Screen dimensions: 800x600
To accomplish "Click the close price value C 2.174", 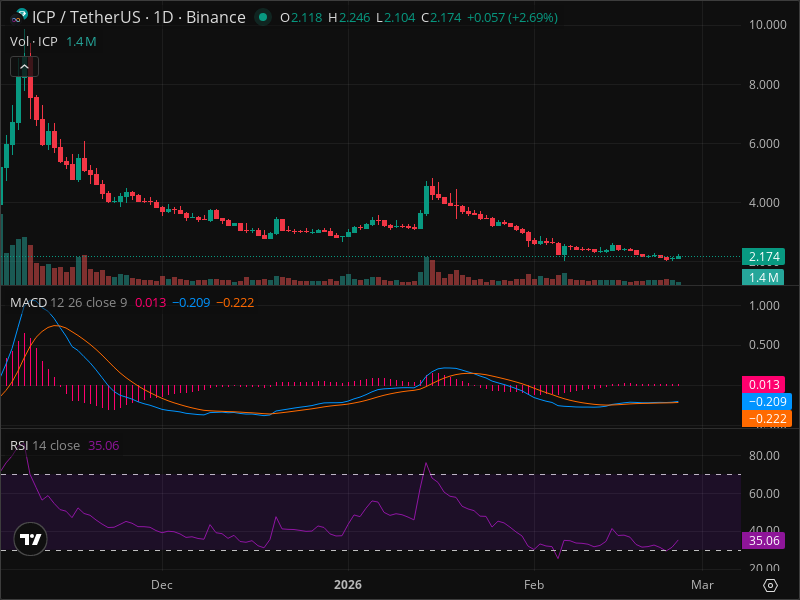I will (441, 18).
